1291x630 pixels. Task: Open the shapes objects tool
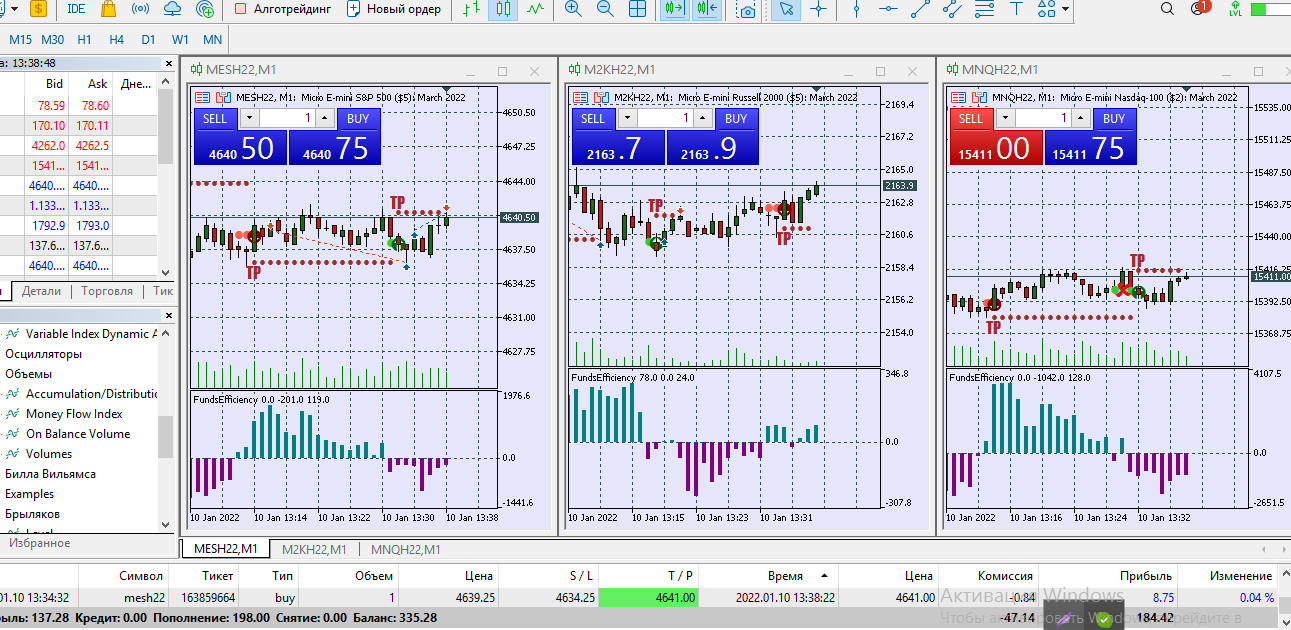pos(1046,9)
